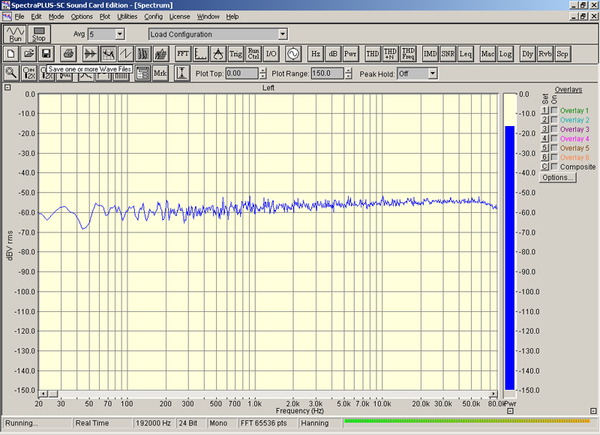Open a file using the folder icon
Image resolution: width=600 pixels, height=435 pixels.
pos(28,54)
